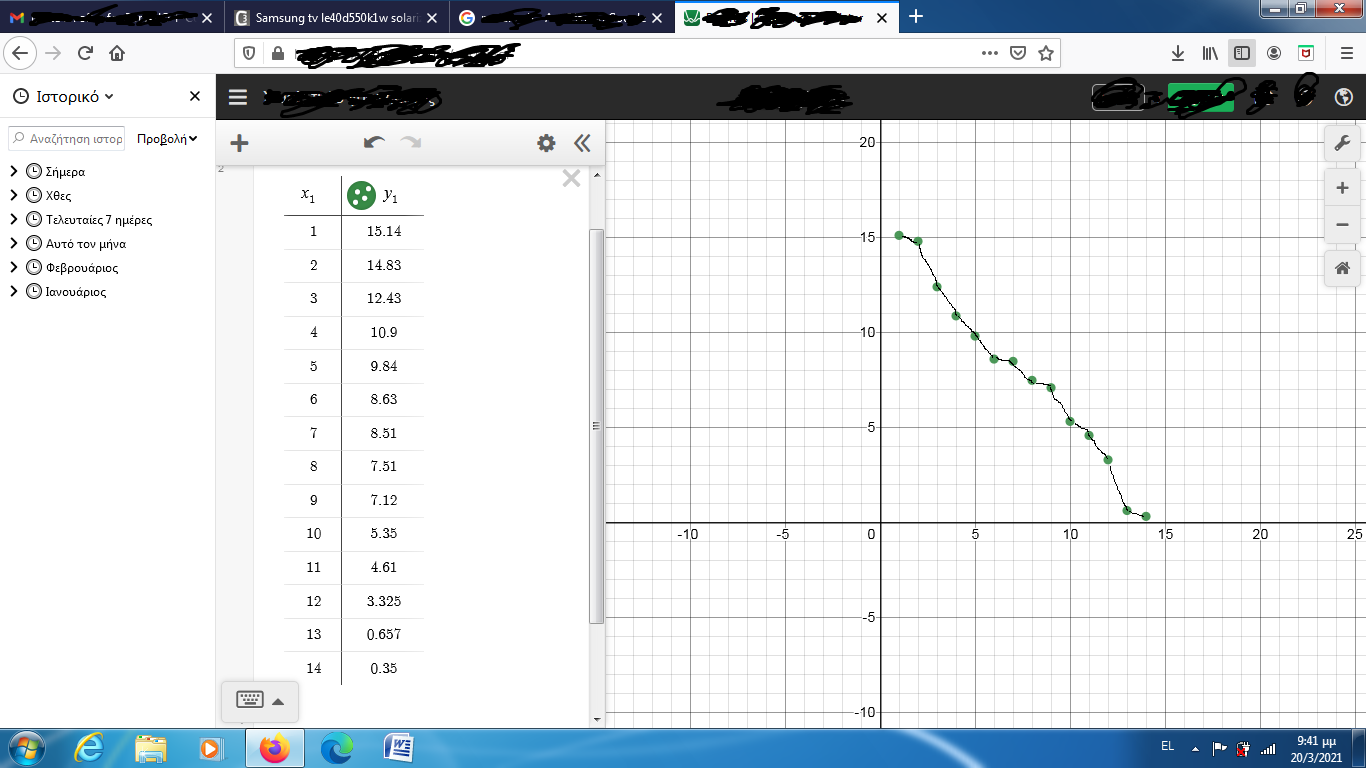This screenshot has height=768, width=1366.
Task: Open the Firefox library icon
Action: pyautogui.click(x=1210, y=53)
